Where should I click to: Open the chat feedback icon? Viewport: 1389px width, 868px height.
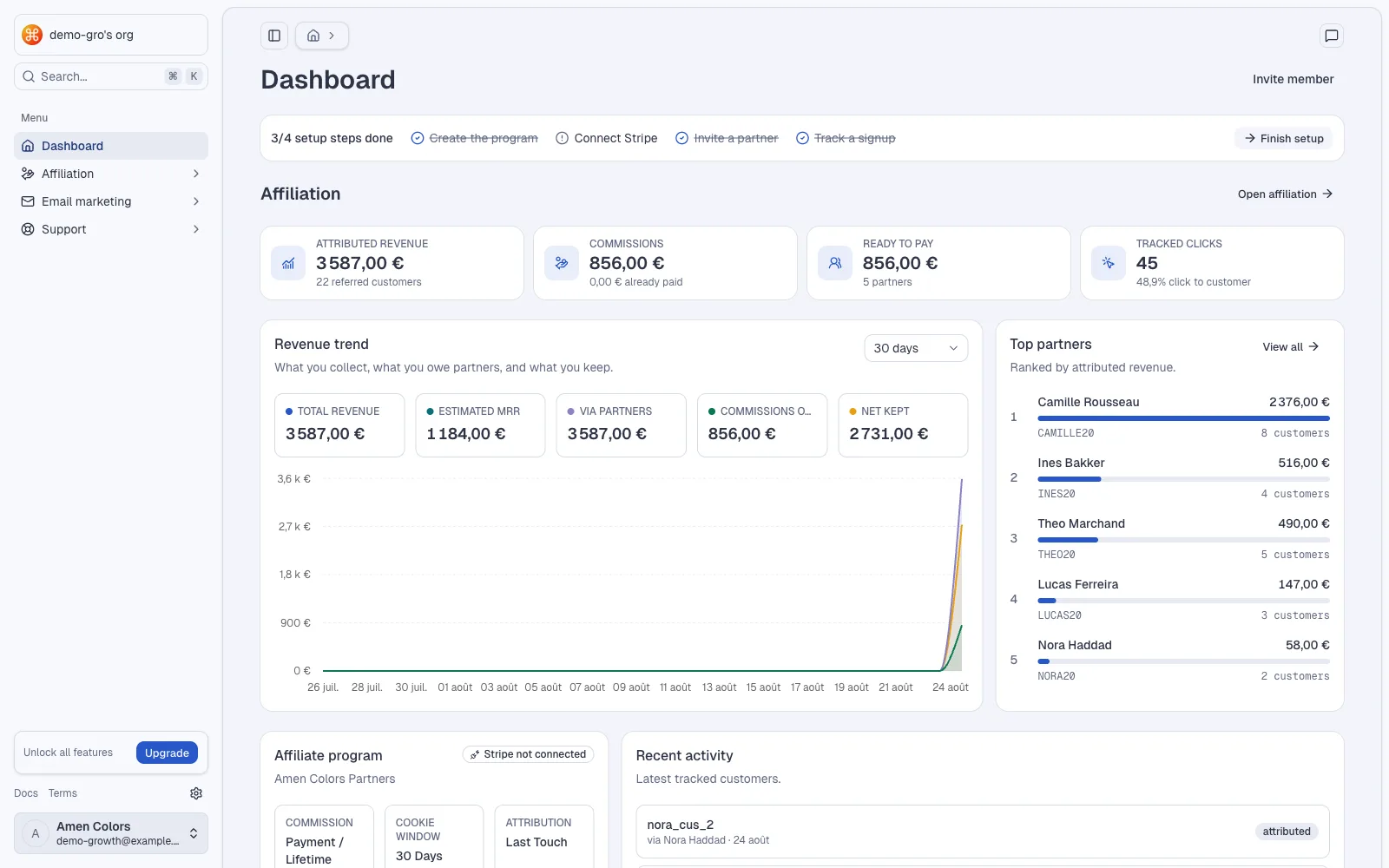(x=1331, y=36)
